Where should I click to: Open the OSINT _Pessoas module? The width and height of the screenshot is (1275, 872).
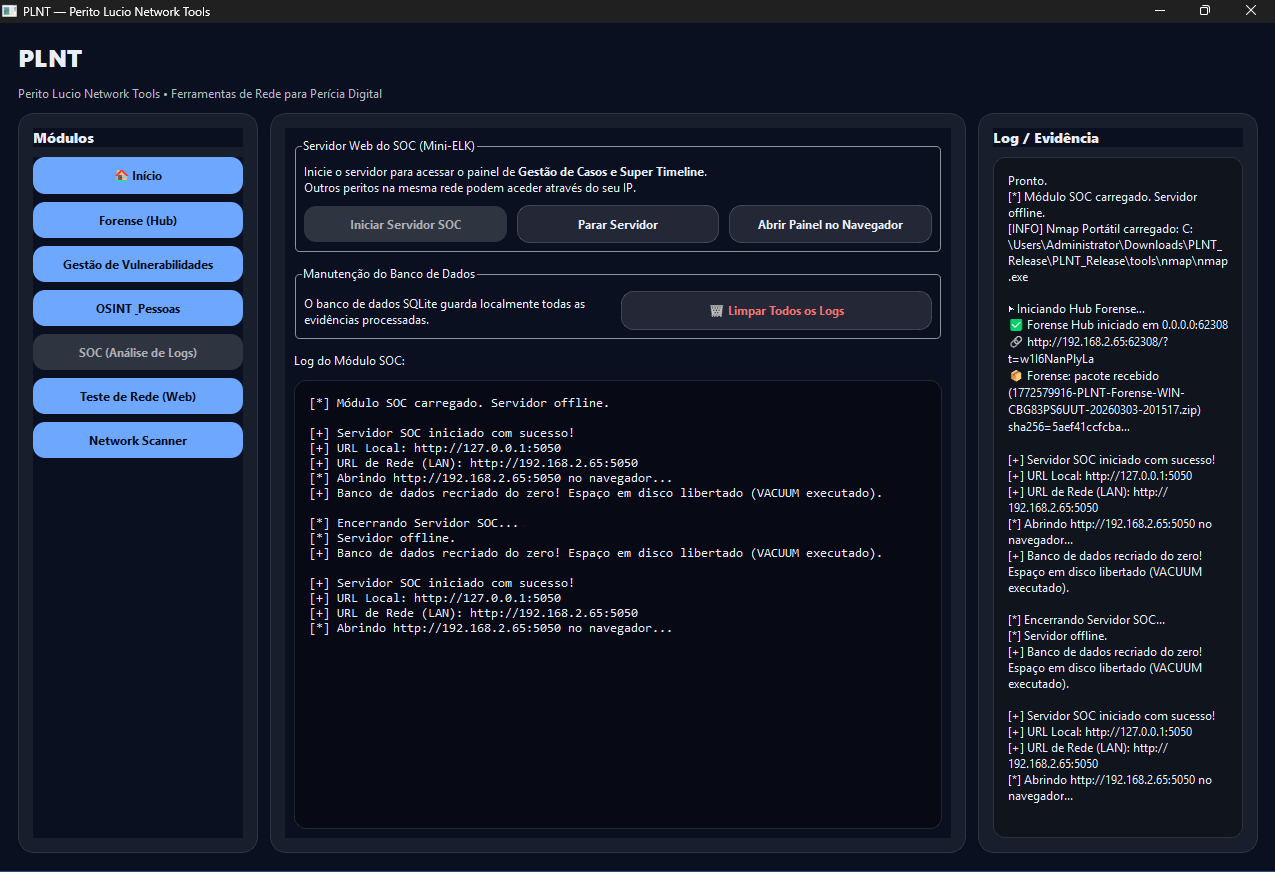click(x=138, y=309)
